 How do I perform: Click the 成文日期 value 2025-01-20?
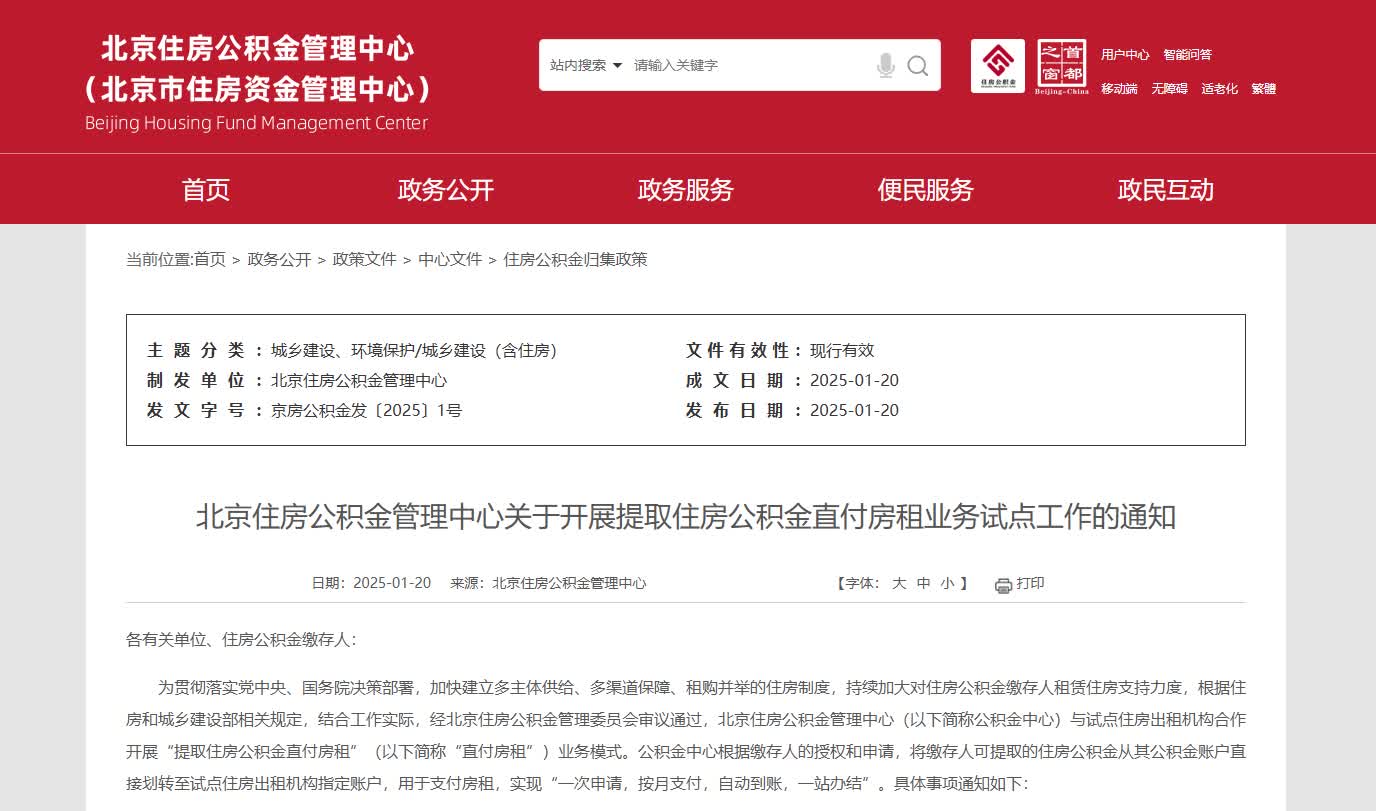[x=854, y=380]
